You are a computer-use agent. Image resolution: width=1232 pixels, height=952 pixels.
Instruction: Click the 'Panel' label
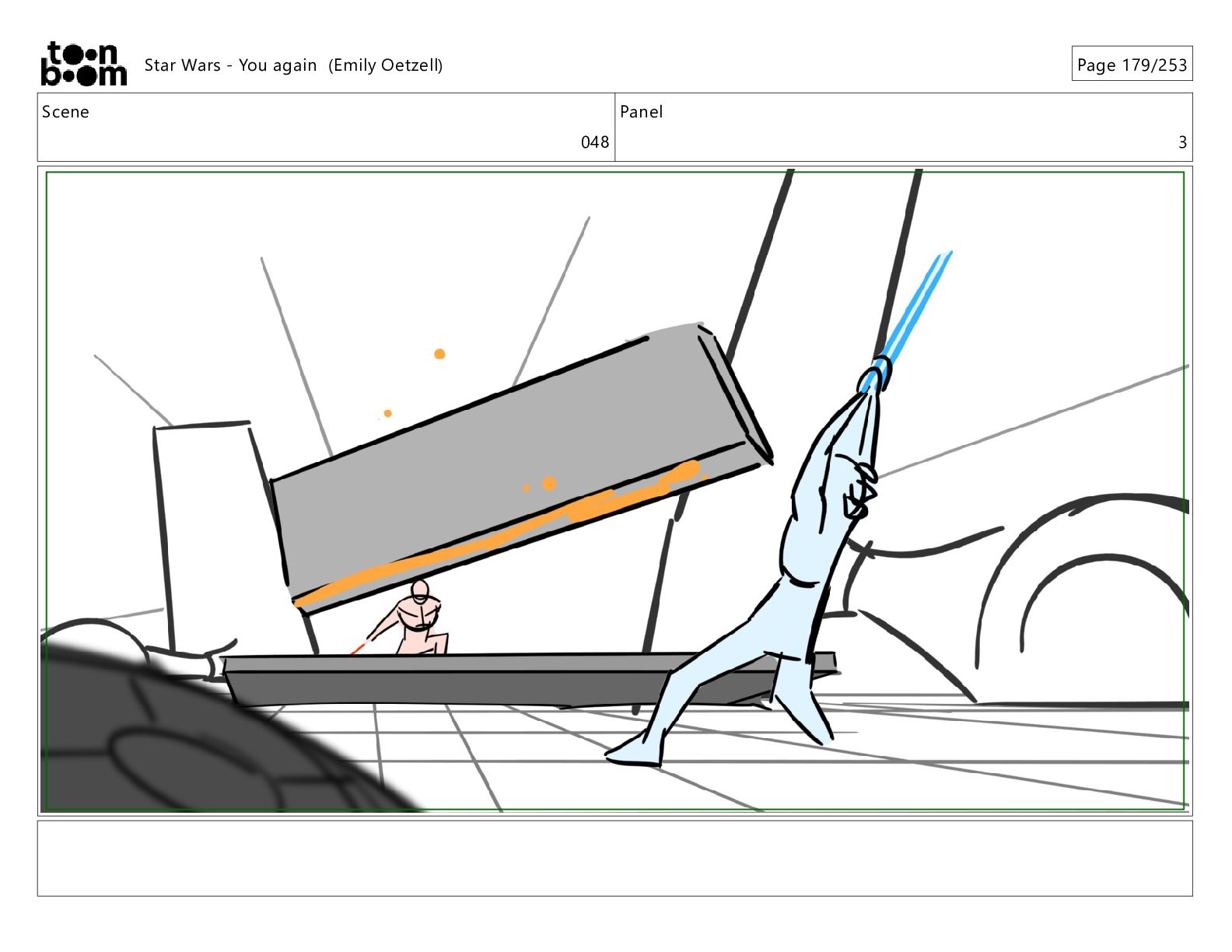641,112
